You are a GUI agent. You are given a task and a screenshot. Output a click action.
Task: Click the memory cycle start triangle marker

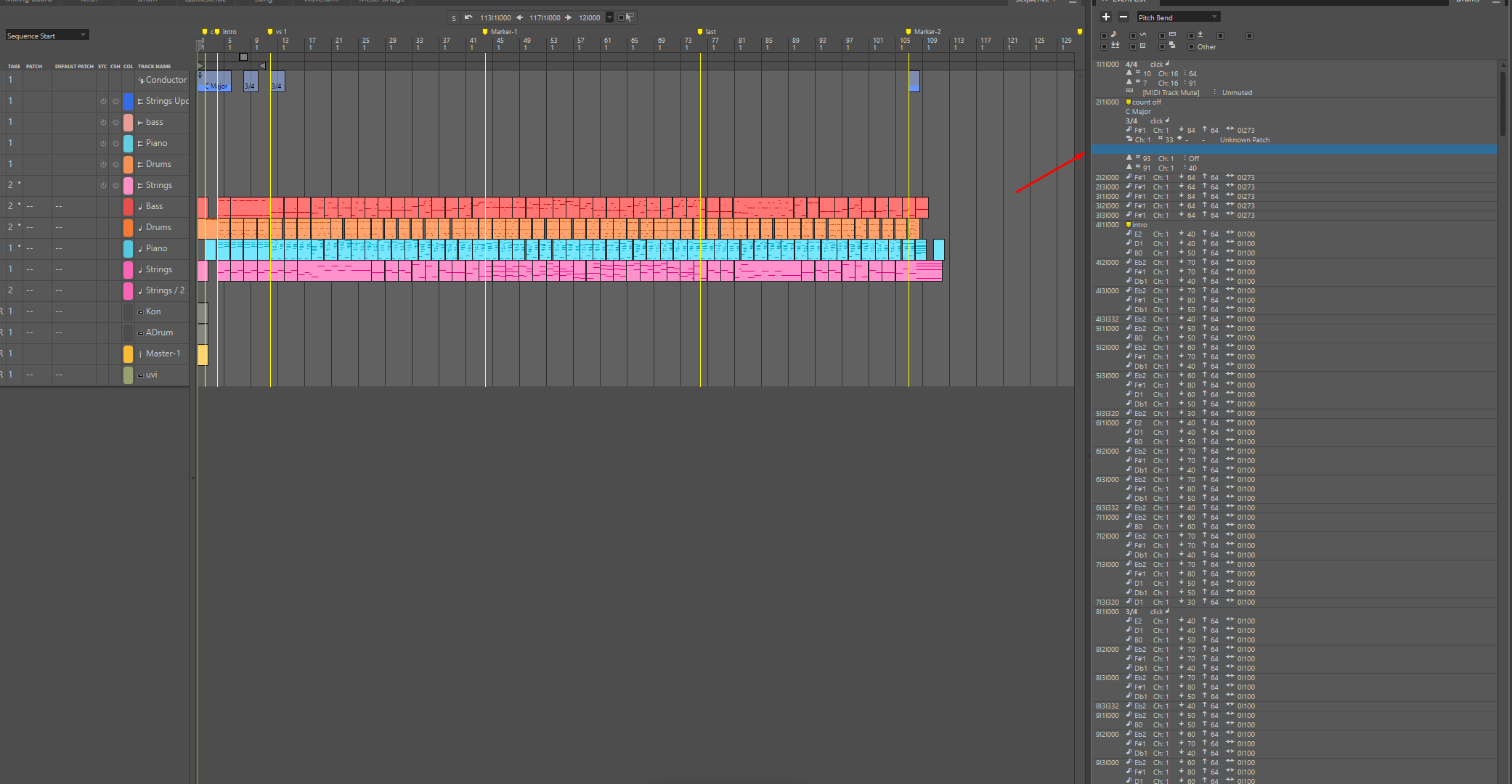point(201,65)
